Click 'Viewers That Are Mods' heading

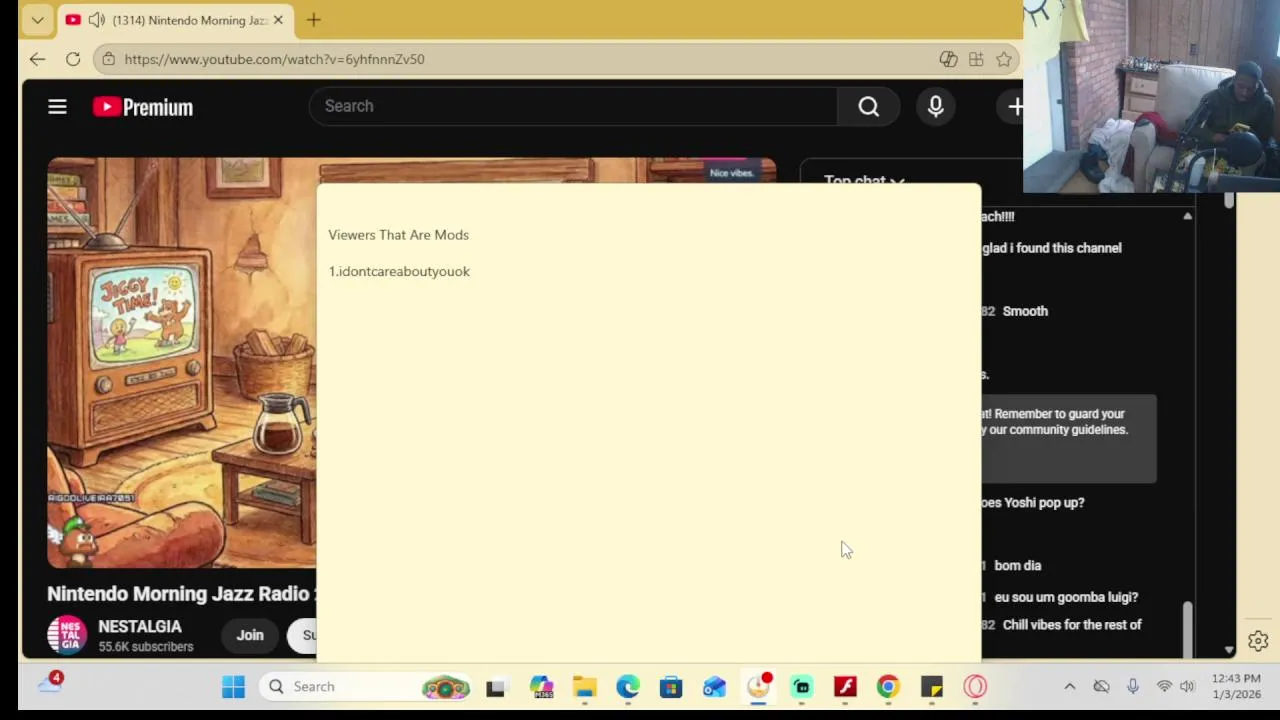[x=398, y=235]
